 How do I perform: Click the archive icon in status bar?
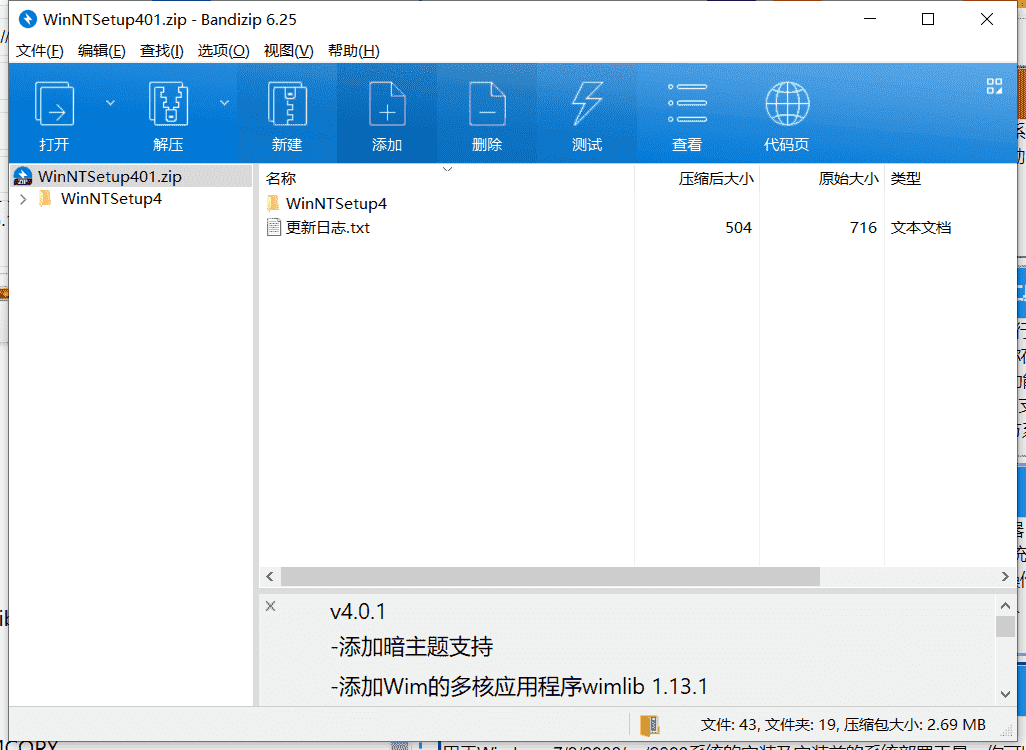[x=649, y=725]
